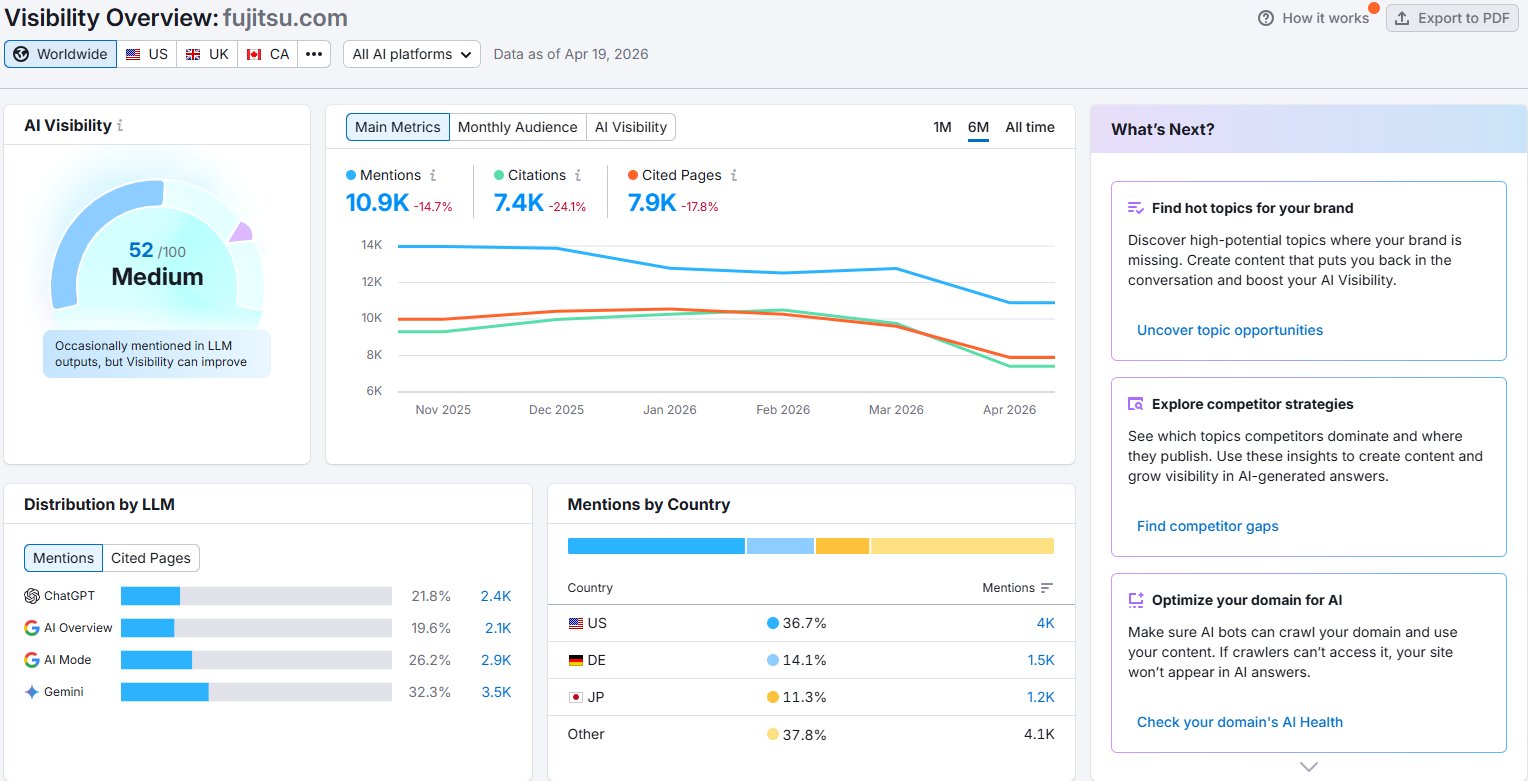Select the CA region button
Image resolution: width=1528 pixels, height=781 pixels.
pos(268,54)
